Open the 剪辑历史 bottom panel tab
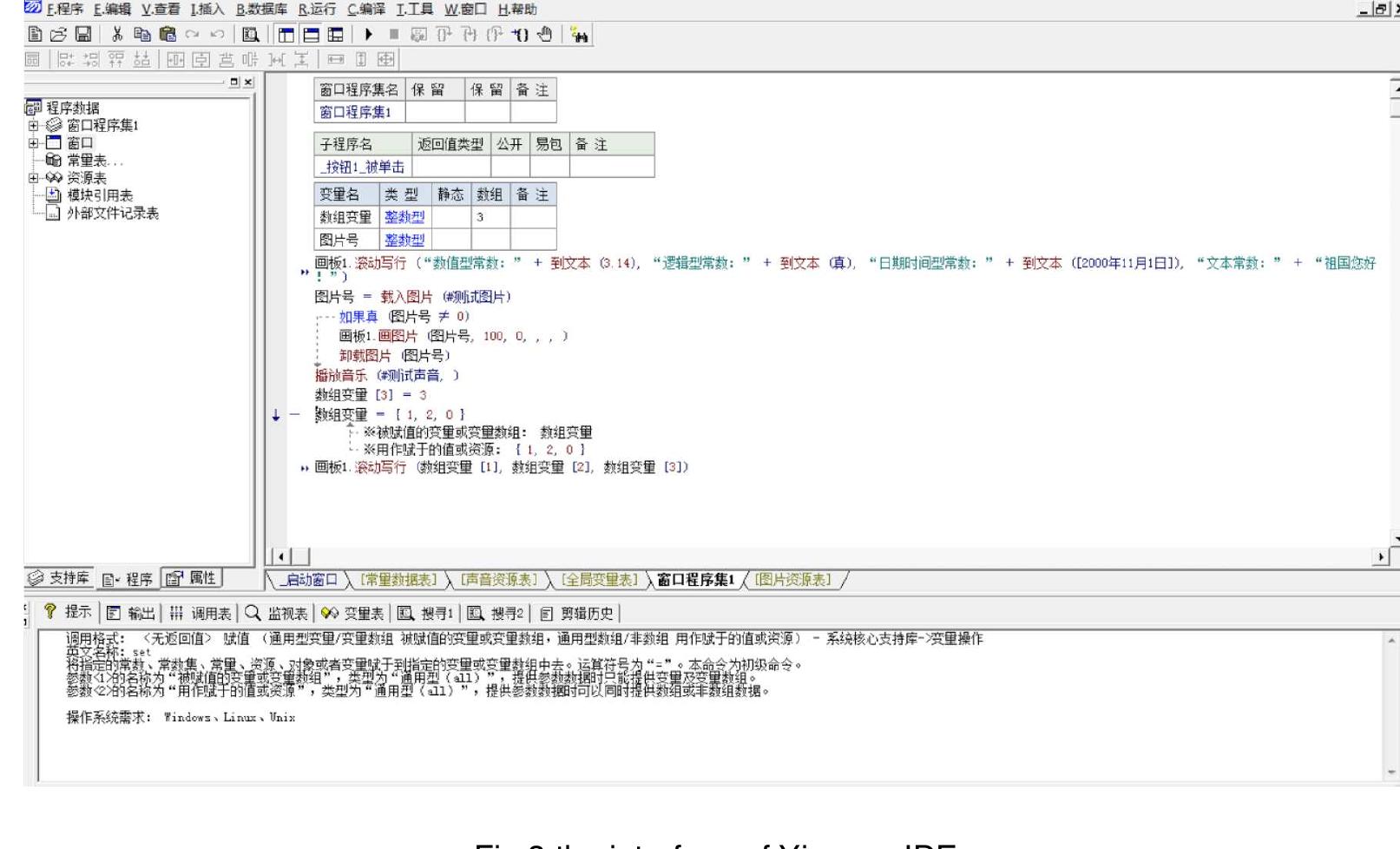 576,613
